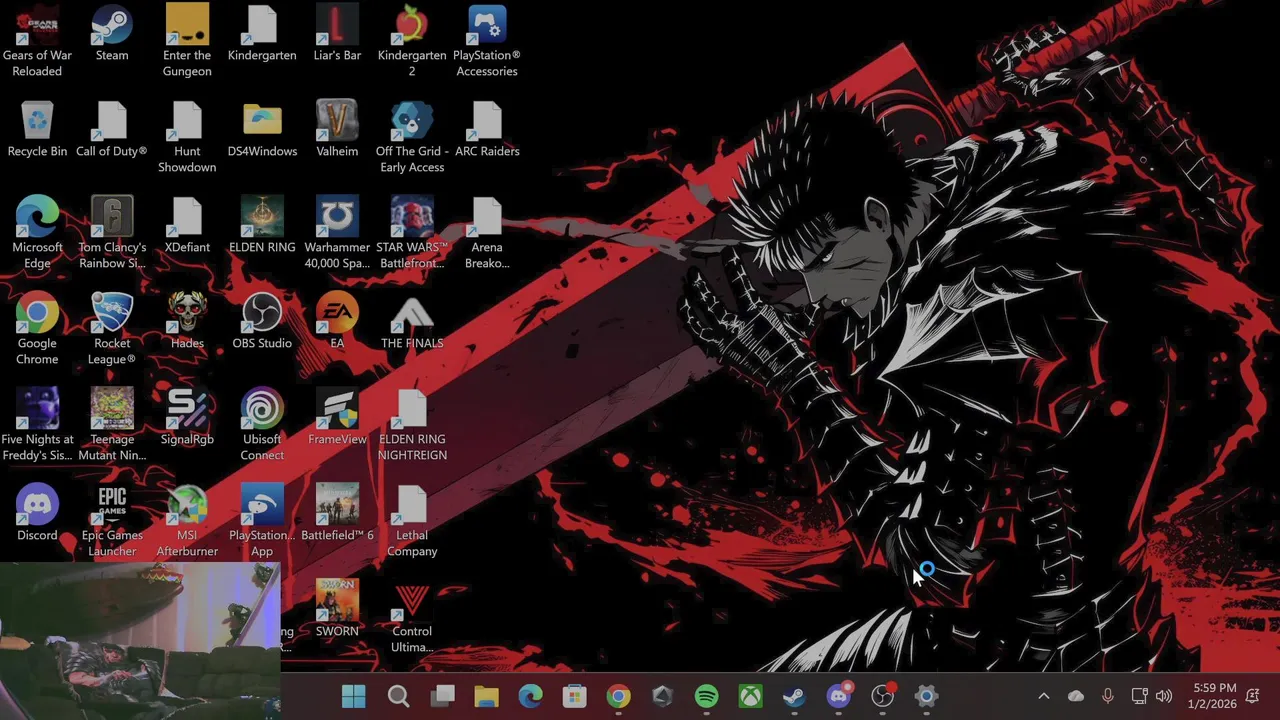Open the Gears of War Reloaded shortcut
The width and height of the screenshot is (1280, 720).
coord(37,42)
